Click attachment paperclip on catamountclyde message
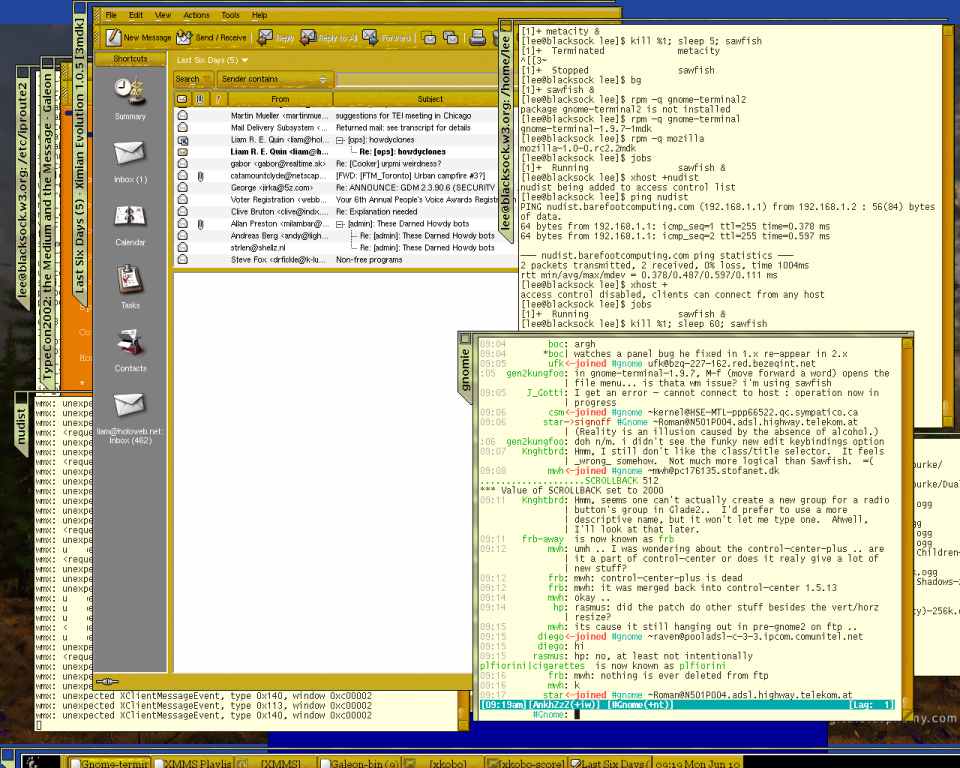960x768 pixels. coord(200,176)
